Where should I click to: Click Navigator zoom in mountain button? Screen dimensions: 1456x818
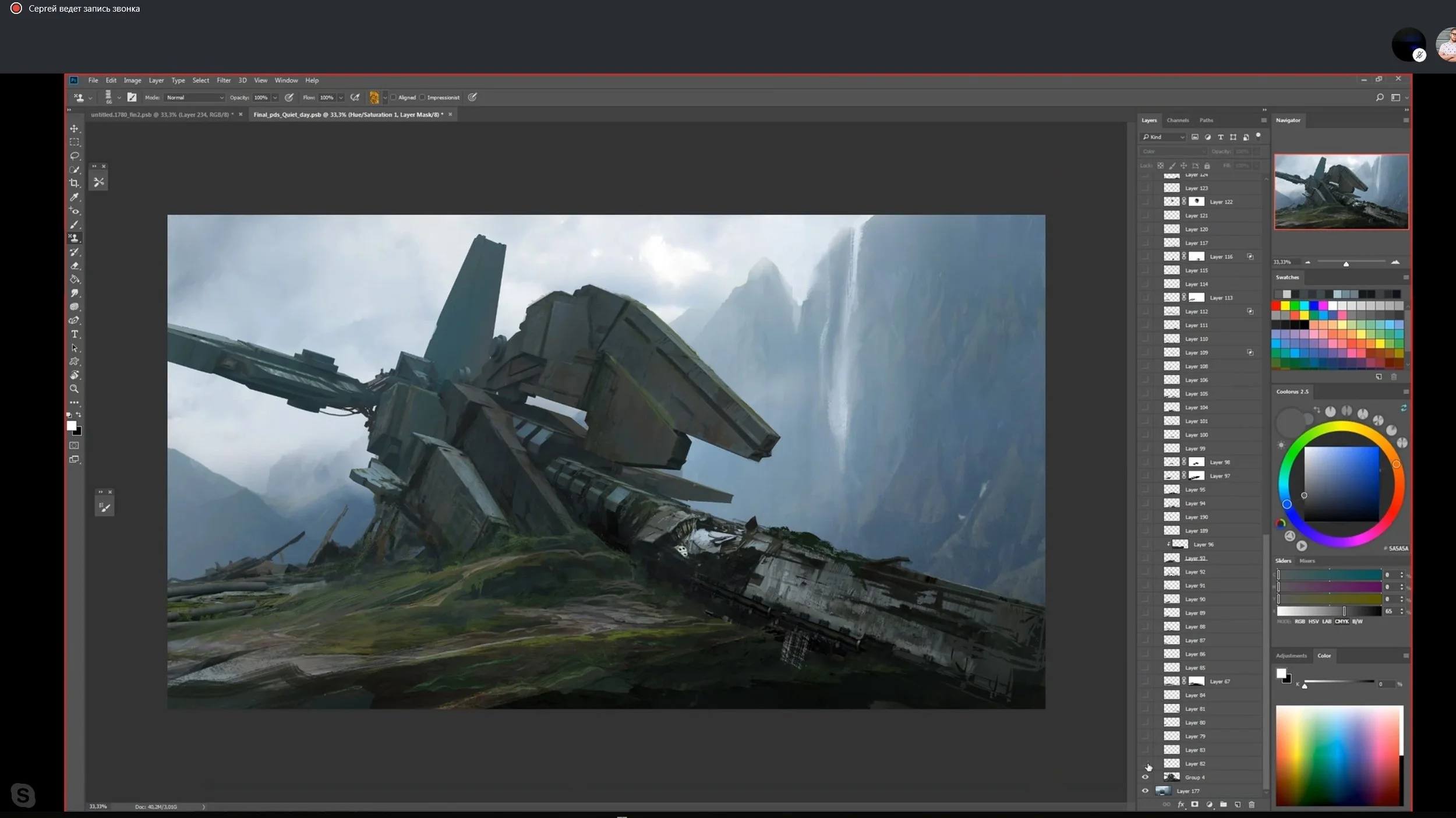pyautogui.click(x=1395, y=262)
